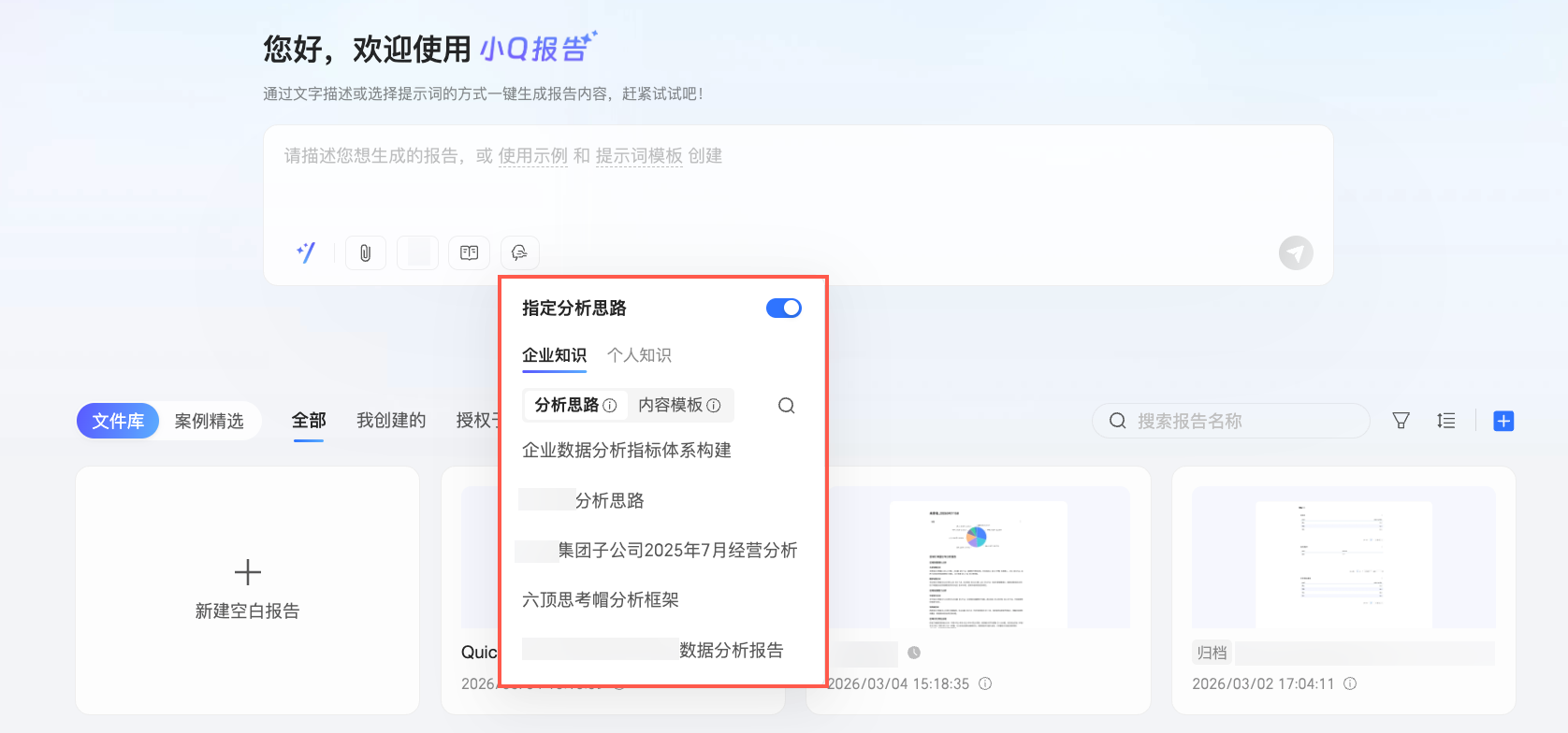Show info next to 2026/03/02 17:04:11
The image size is (1568, 733).
pos(1350,683)
